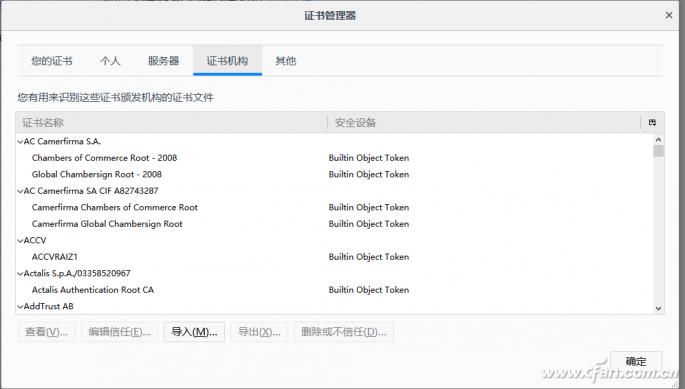The width and height of the screenshot is (685, 389).
Task: Switch to the 您的证书 tab
Action: point(52,61)
